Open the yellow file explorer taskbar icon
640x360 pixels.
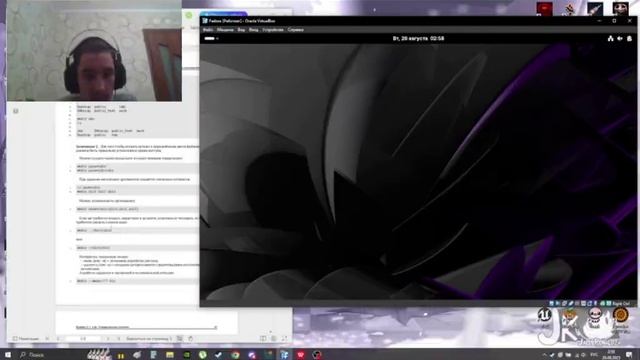click(x=170, y=355)
